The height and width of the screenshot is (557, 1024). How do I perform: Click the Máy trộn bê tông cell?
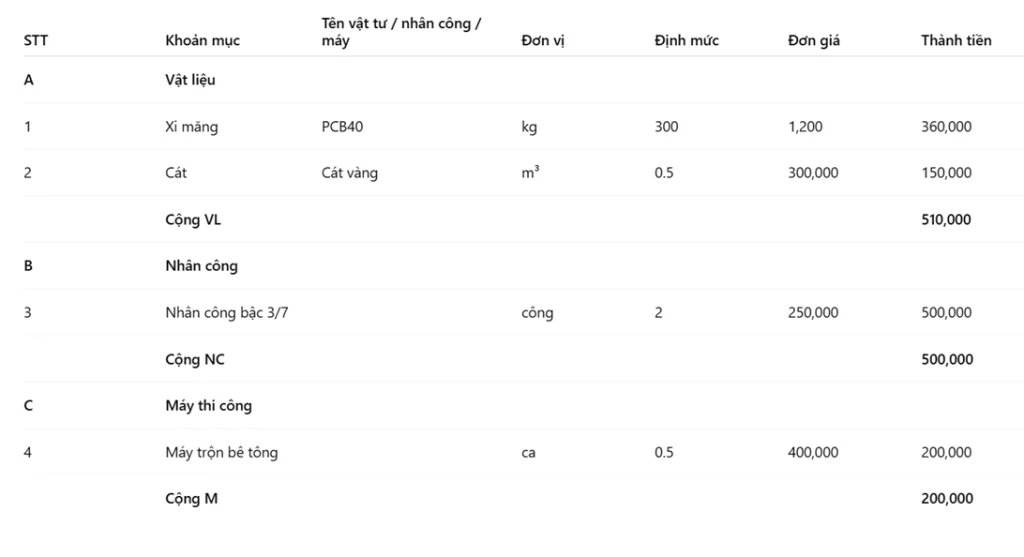pyautogui.click(x=221, y=453)
